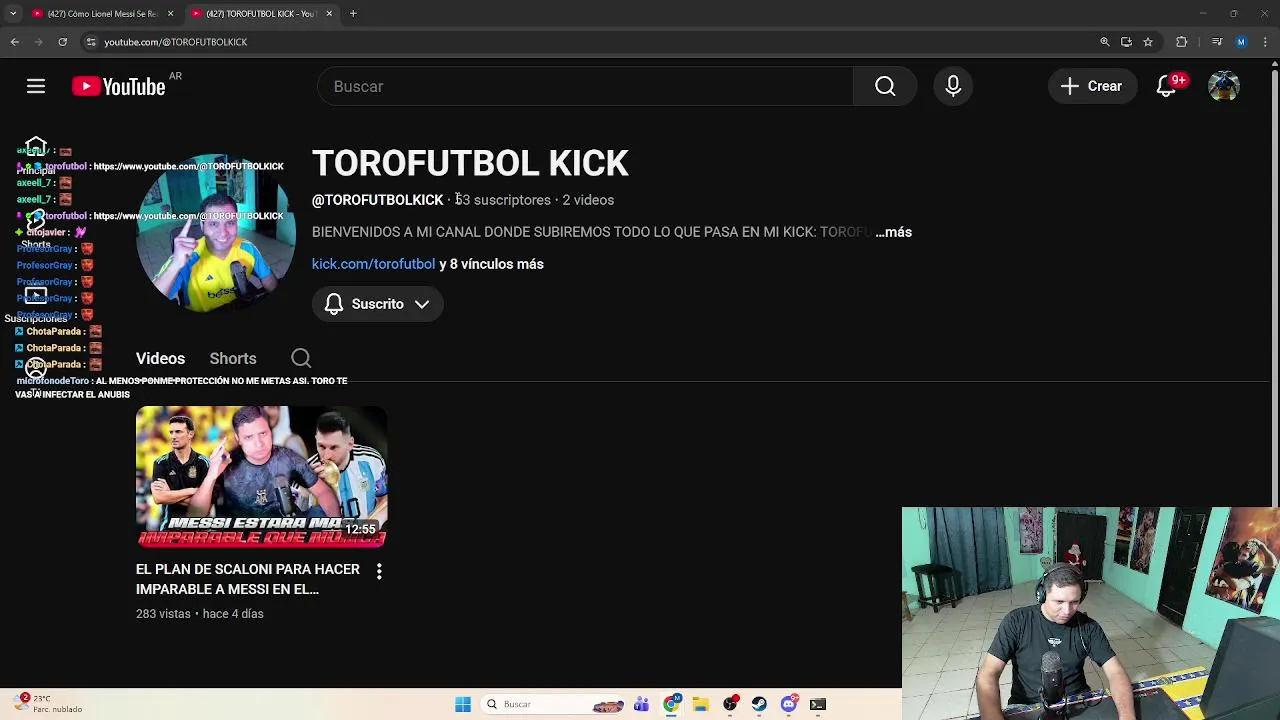Open the Windows Start menu
Viewport: 1280px width, 720px height.
463,704
